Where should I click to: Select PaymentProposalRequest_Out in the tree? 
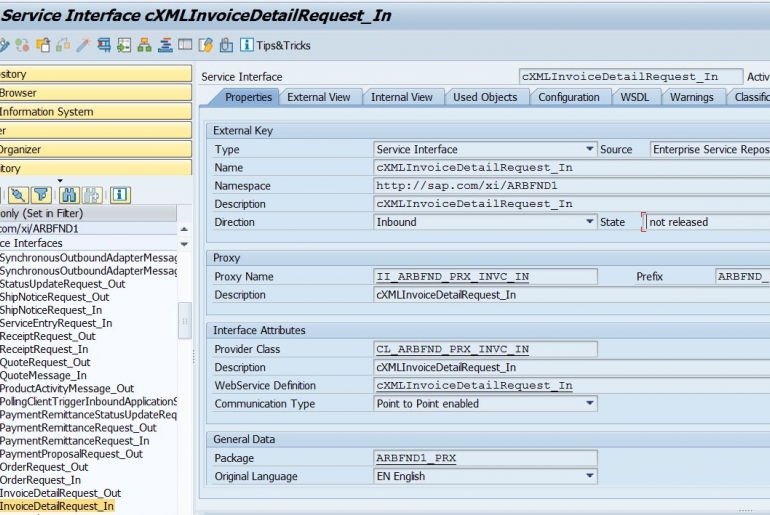click(71, 454)
